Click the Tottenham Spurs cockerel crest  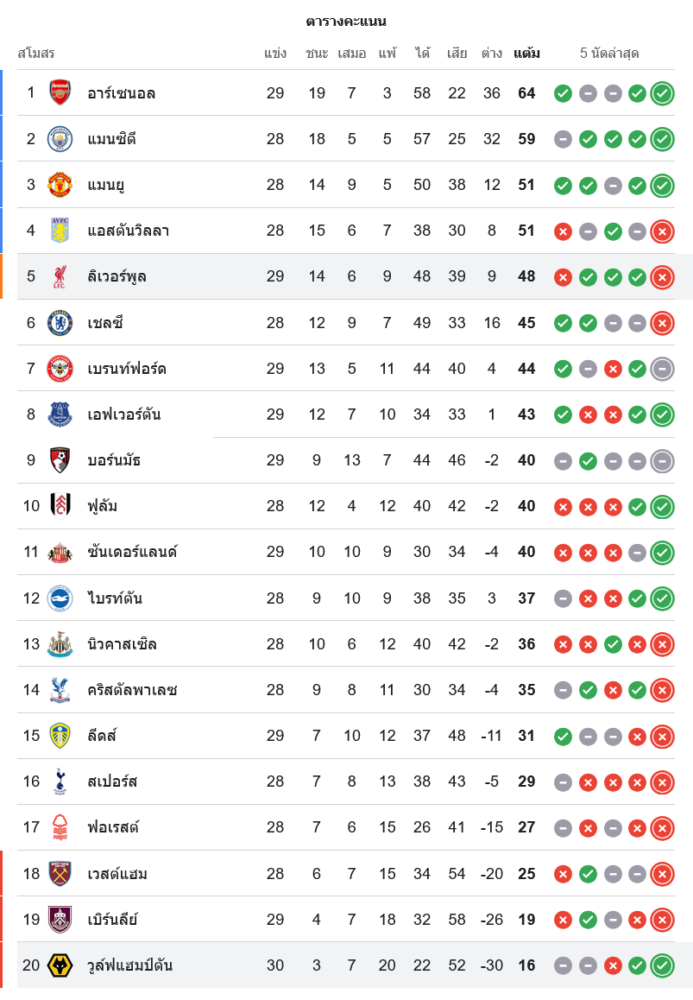point(60,782)
